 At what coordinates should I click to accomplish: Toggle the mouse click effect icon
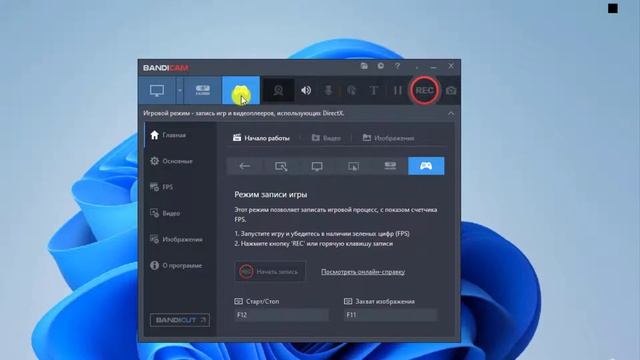click(351, 90)
